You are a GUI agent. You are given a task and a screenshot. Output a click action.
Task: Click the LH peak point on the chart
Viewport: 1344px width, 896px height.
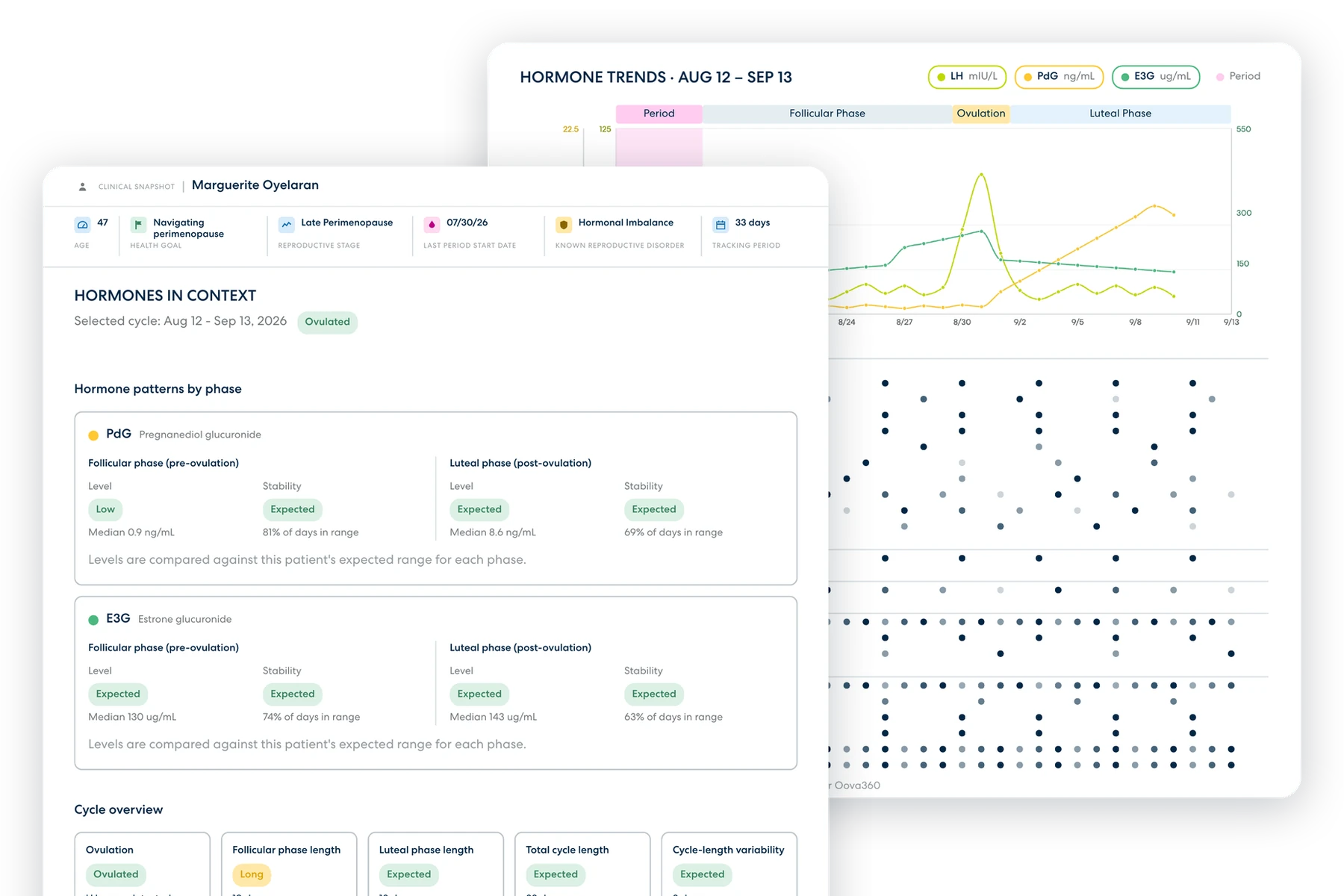coord(981,175)
